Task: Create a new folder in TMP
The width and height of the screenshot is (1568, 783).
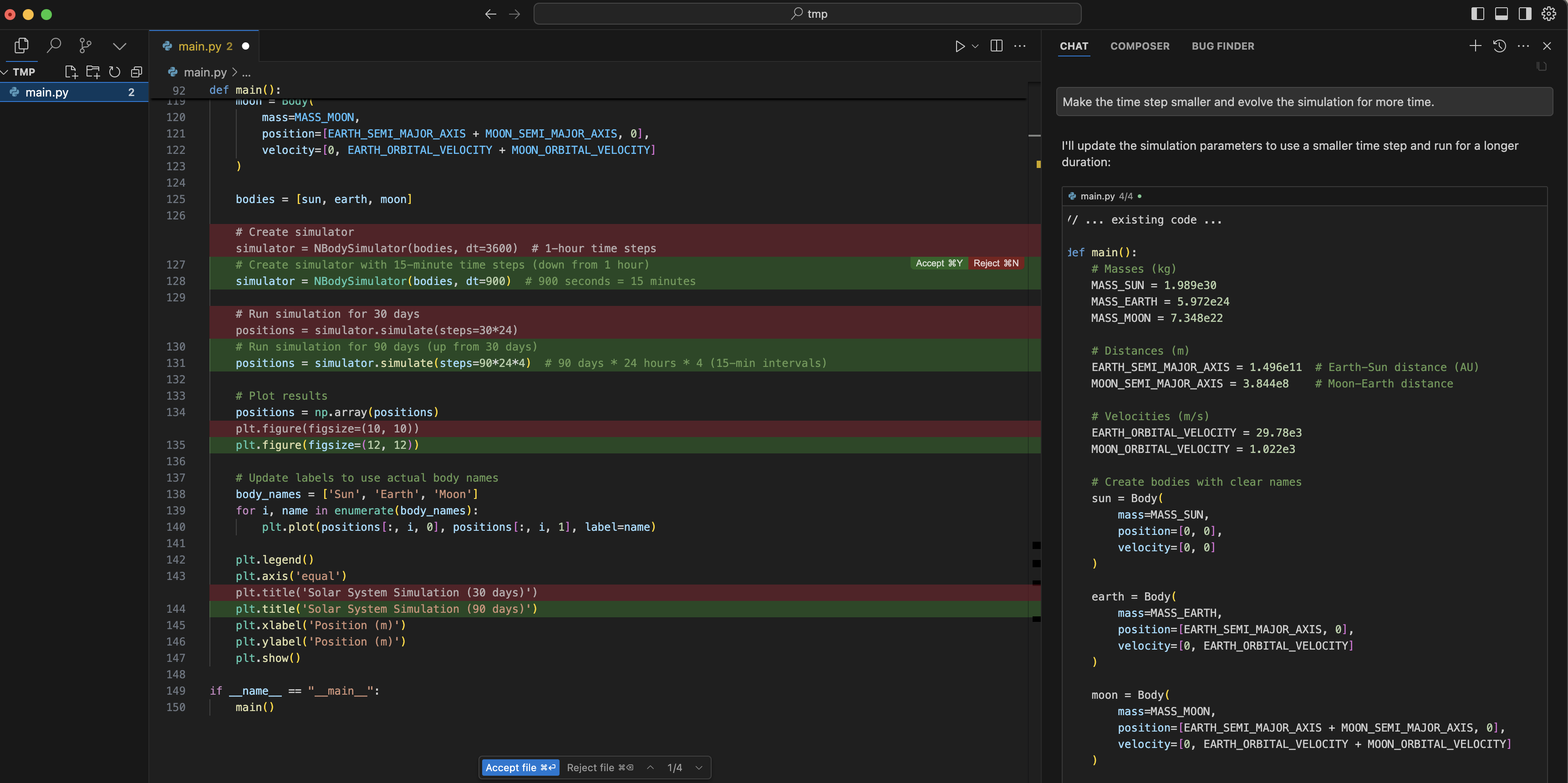Action: click(x=93, y=72)
